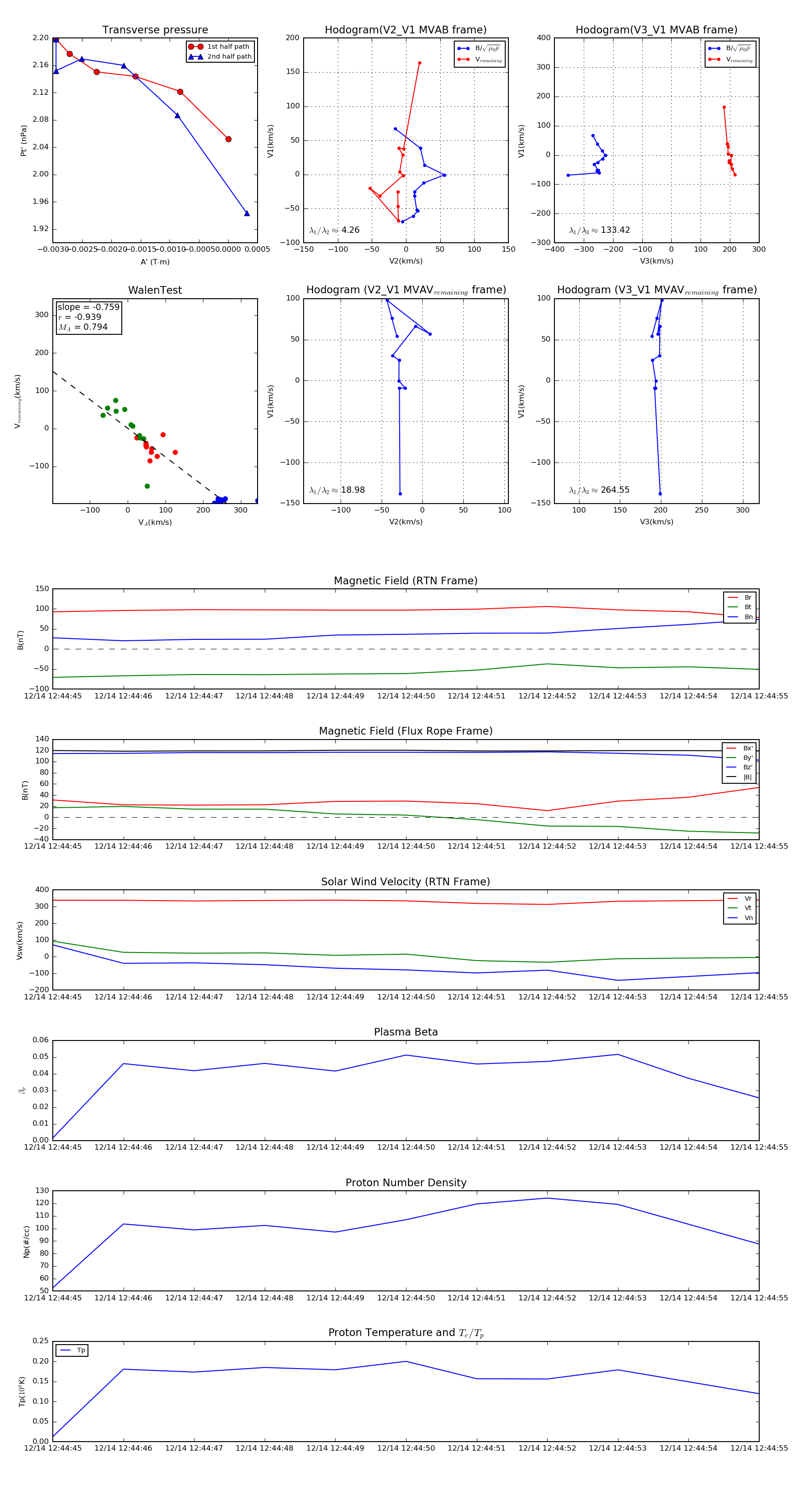Click the 'Plasma Beta' plot title
The width and height of the screenshot is (812, 1489).
(x=406, y=1032)
